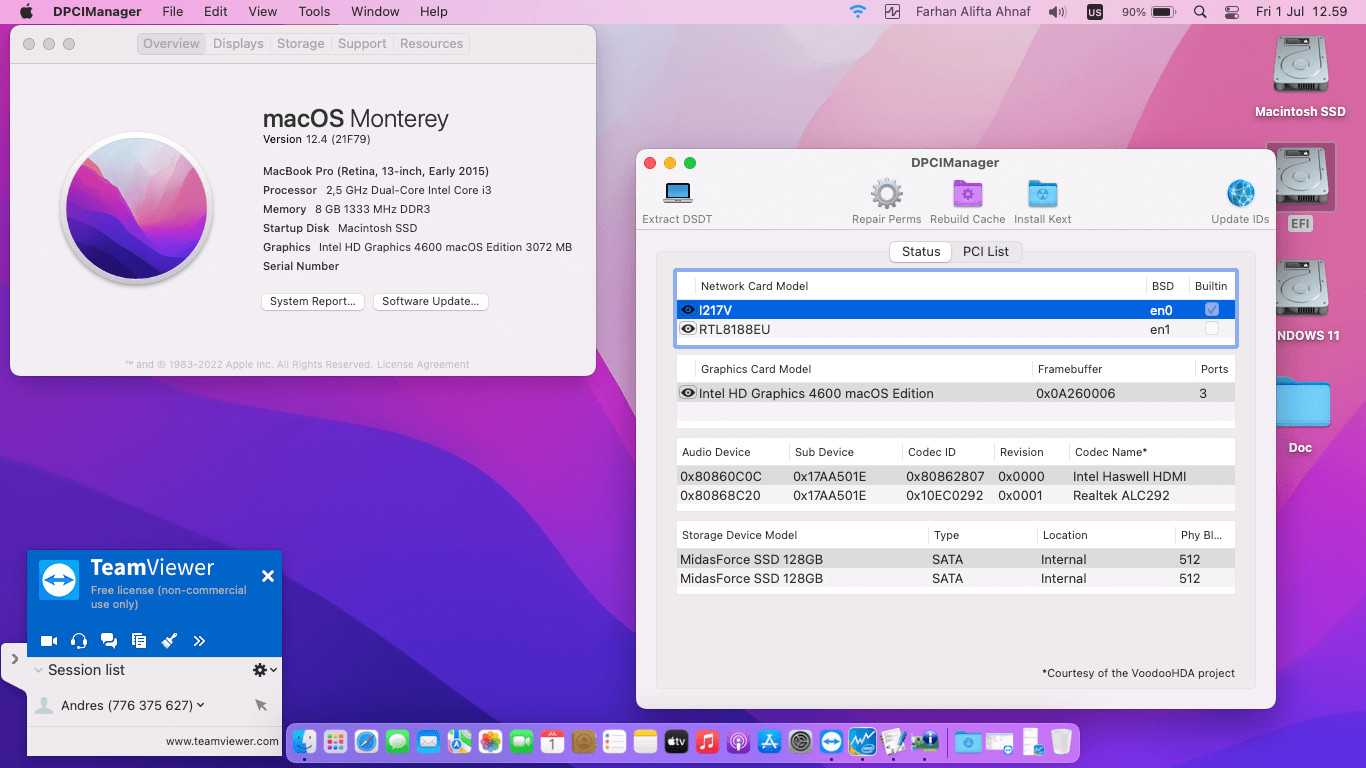
Task: Open the Trash in the dock
Action: tap(1061, 741)
